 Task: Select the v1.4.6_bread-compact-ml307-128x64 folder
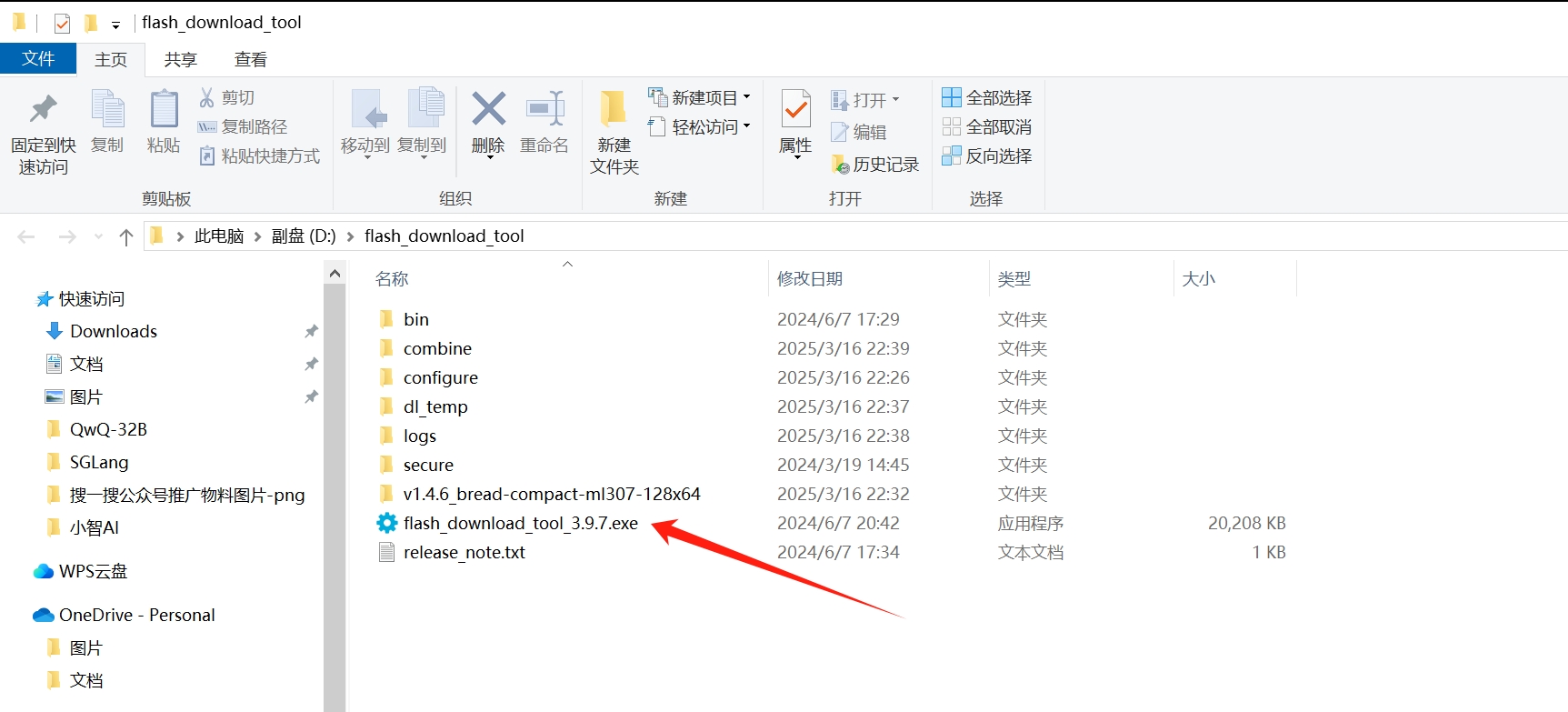point(552,494)
